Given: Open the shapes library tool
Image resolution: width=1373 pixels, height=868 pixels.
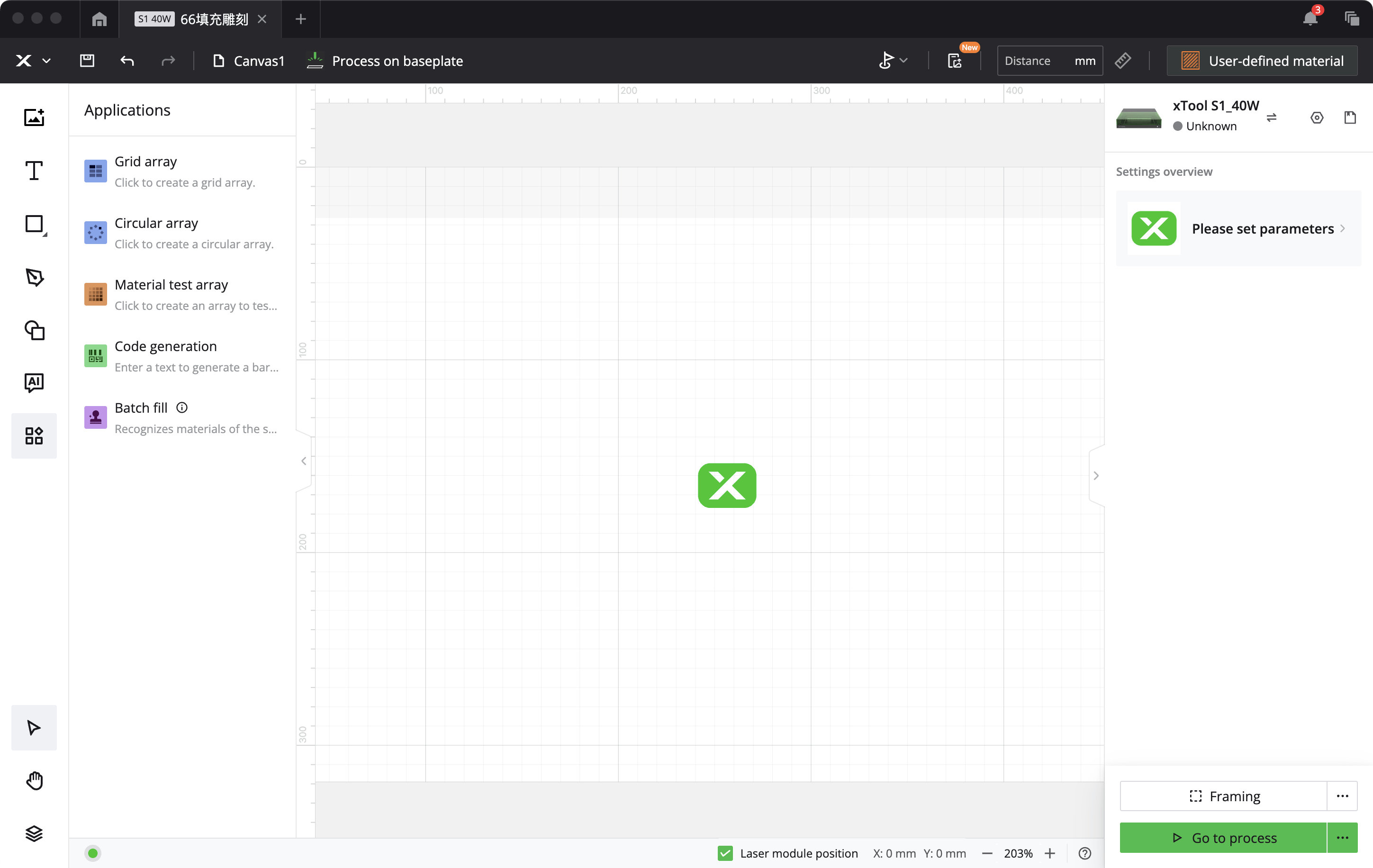Looking at the screenshot, I should click(x=34, y=330).
